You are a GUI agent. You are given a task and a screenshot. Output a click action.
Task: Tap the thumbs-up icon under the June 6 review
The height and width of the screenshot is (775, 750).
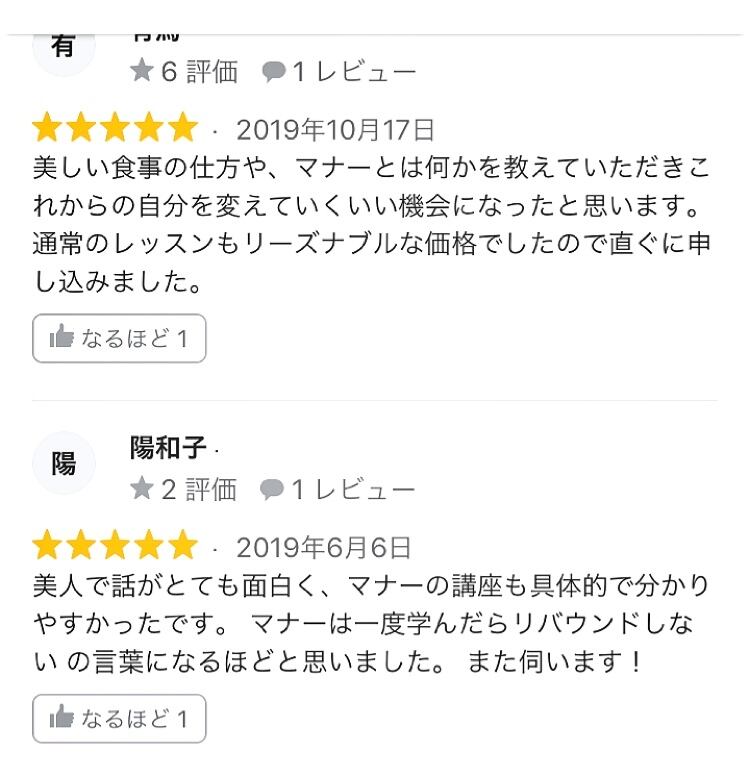pos(62,718)
